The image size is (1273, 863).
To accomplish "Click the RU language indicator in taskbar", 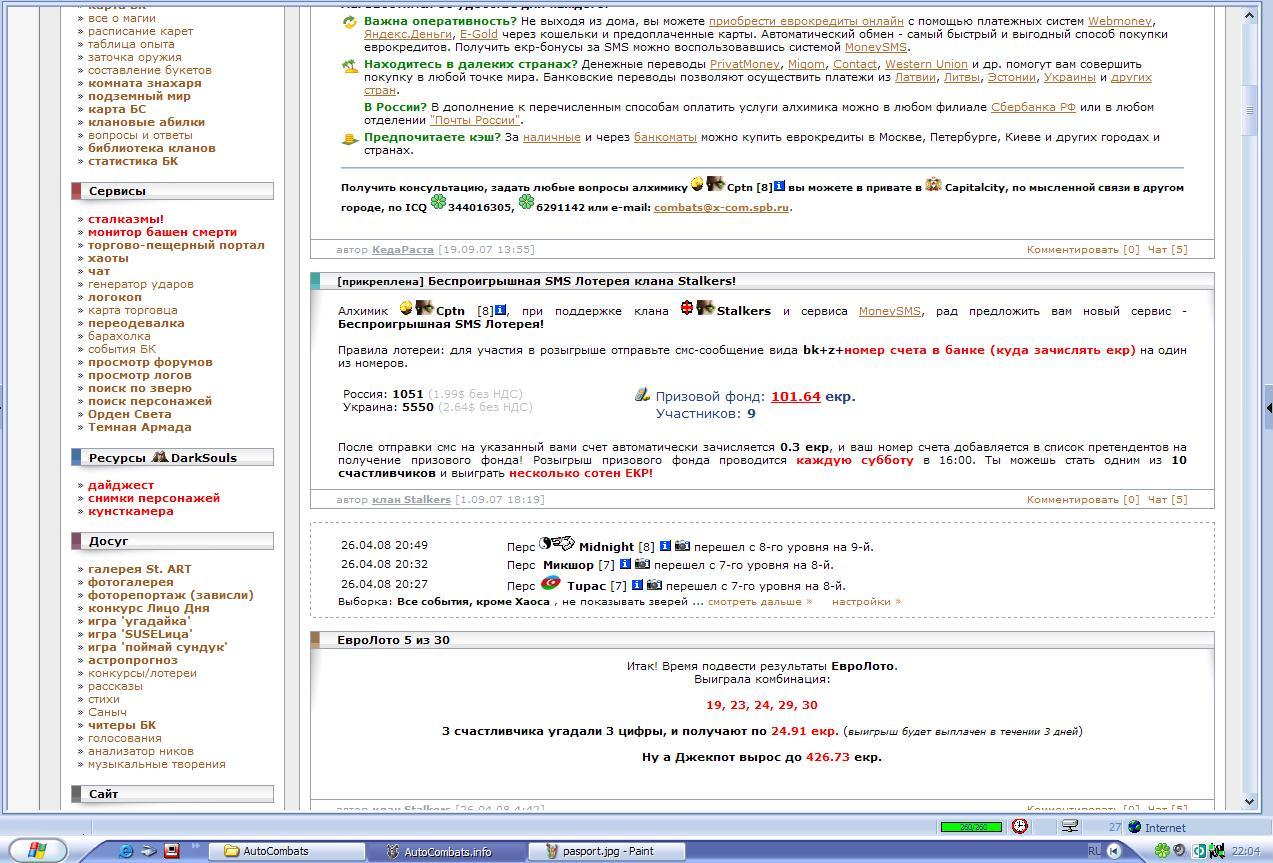I will pyautogui.click(x=1094, y=851).
